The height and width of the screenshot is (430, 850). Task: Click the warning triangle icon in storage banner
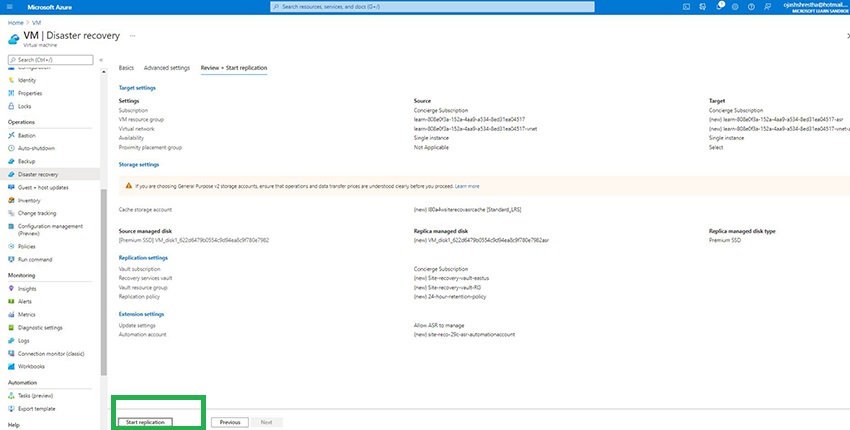click(x=128, y=185)
